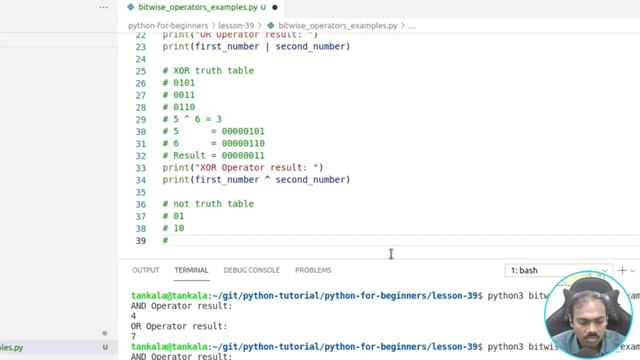Switch to the OUTPUT panel tab

[145, 270]
